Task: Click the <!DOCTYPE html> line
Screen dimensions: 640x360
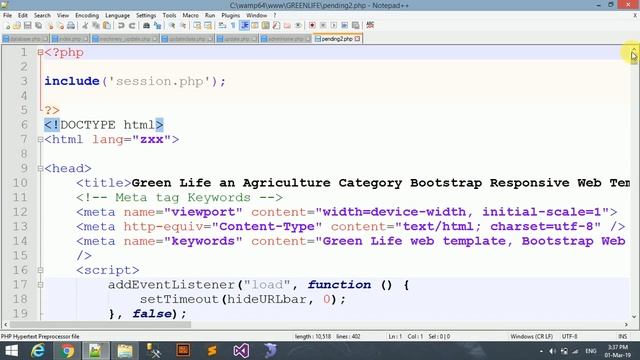Action: 104,125
